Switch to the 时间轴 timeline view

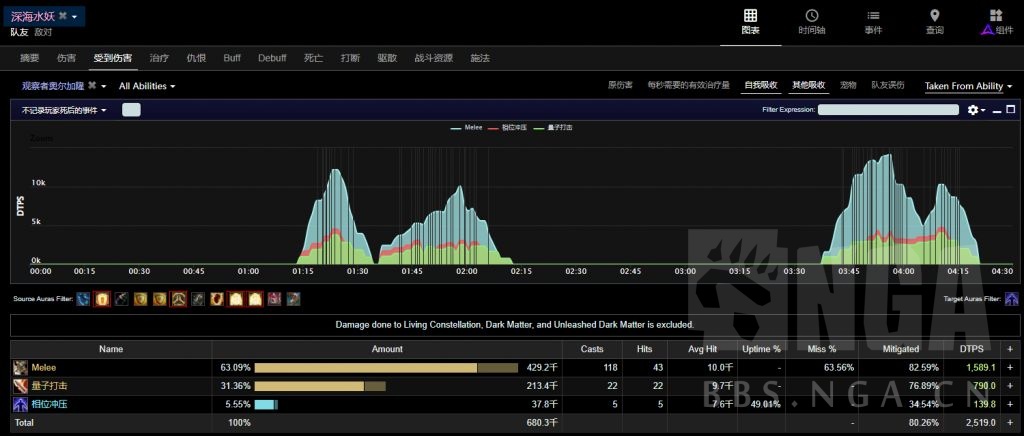tap(811, 21)
